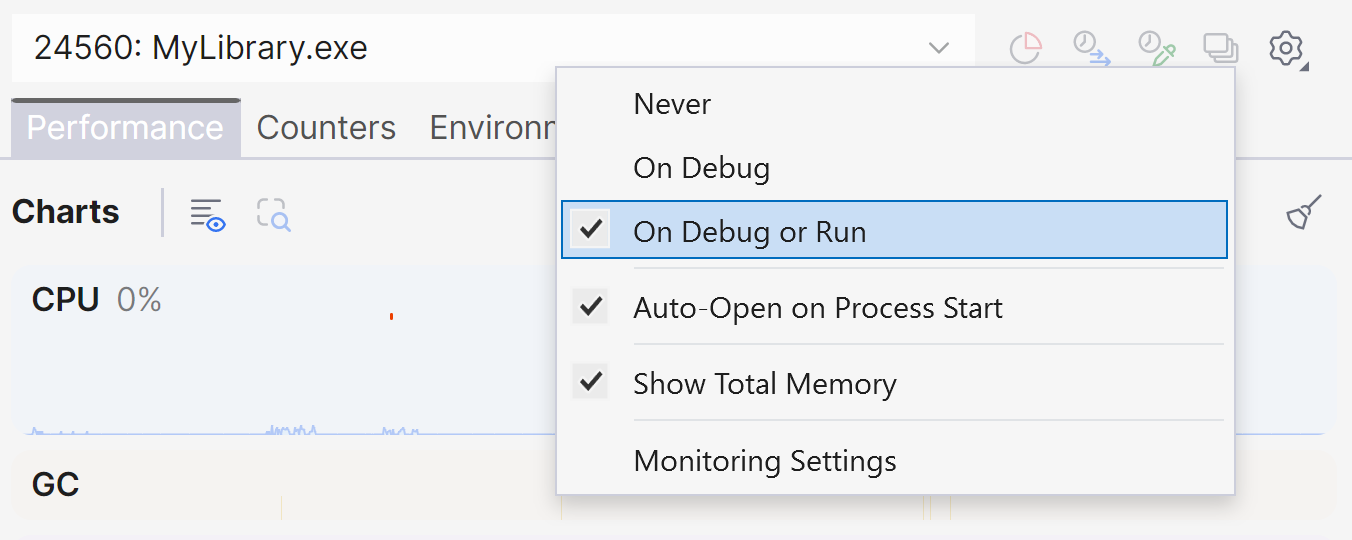Viewport: 1352px width, 540px height.
Task: Open Monitoring Settings
Action: pyautogui.click(x=764, y=461)
